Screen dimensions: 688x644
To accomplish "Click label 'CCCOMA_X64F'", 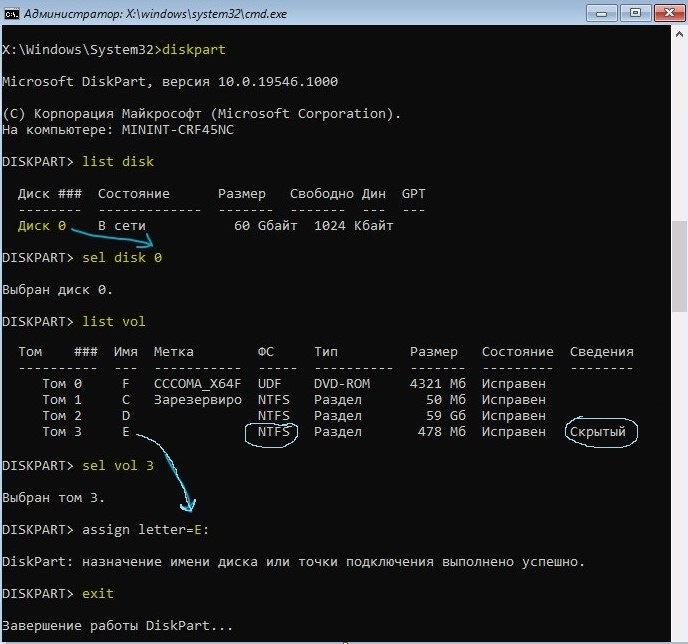I will 197,384.
